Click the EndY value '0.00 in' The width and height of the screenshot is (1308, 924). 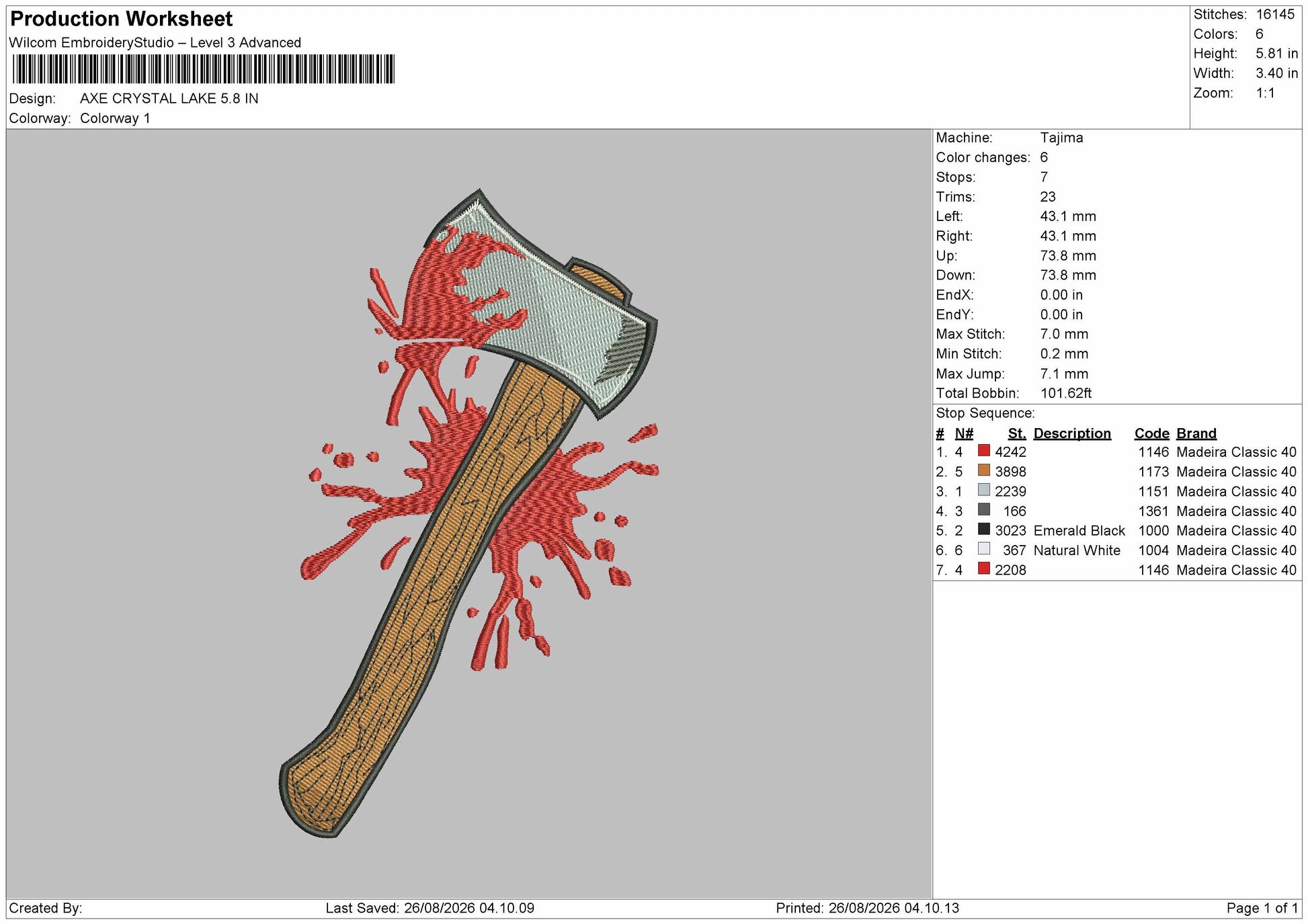click(x=1061, y=314)
